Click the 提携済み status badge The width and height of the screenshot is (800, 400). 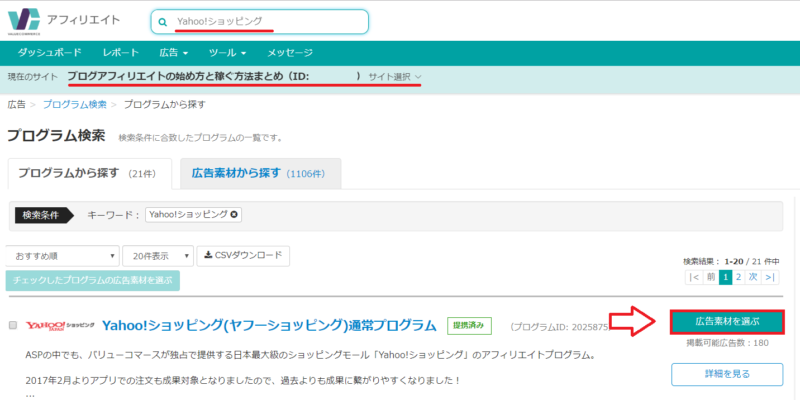point(469,326)
